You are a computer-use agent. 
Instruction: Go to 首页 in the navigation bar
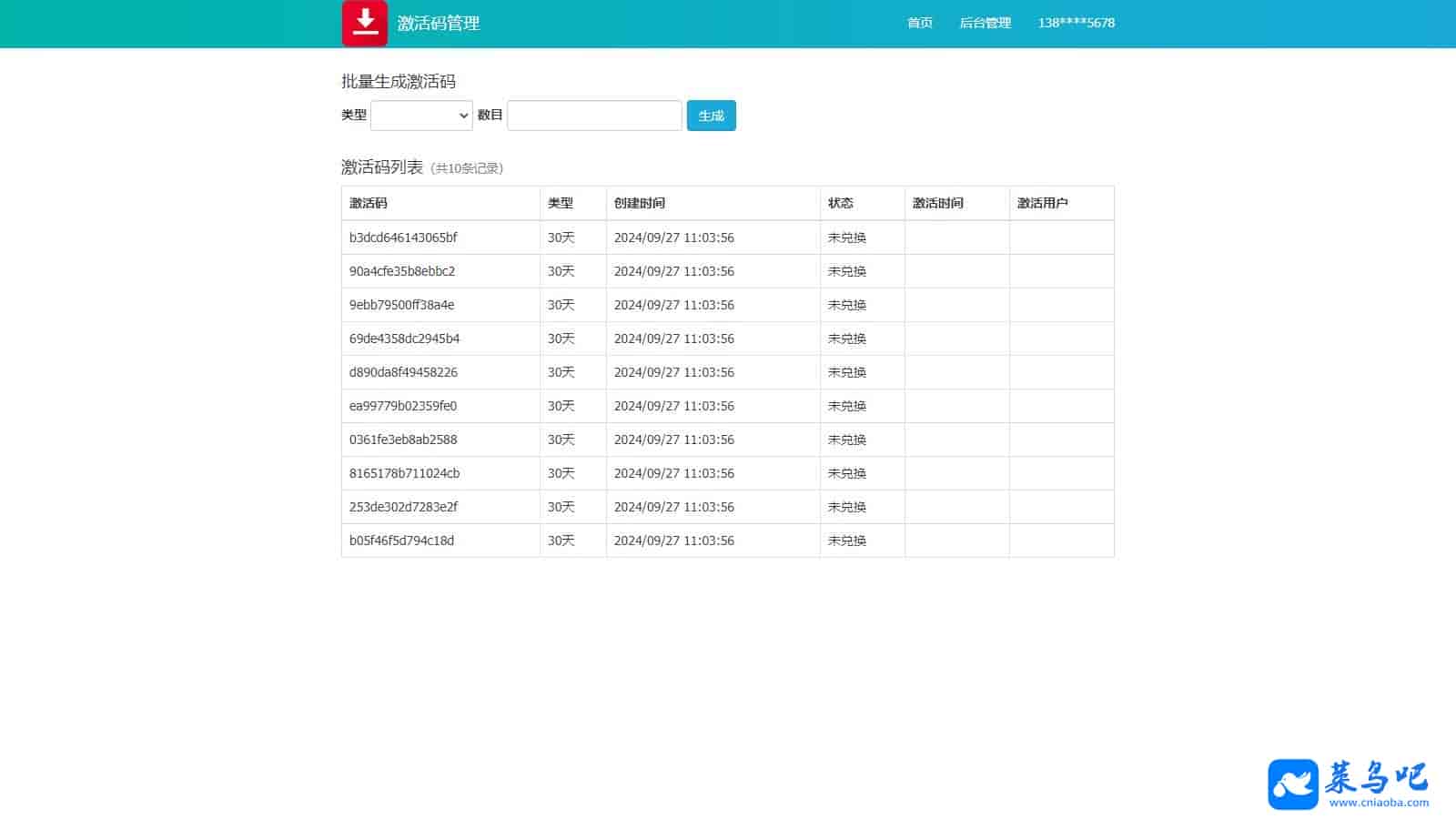point(920,23)
